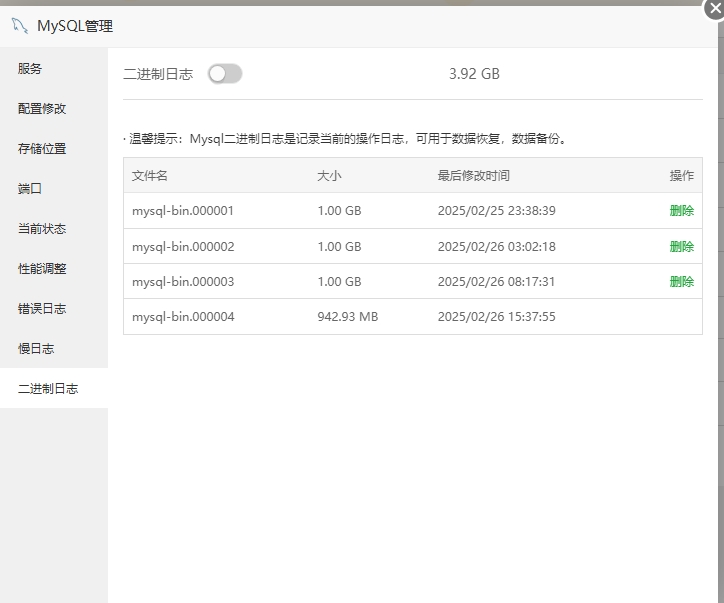
Task: Click the 1.00 GB size of mysql-bin.000003
Action: pos(339,282)
